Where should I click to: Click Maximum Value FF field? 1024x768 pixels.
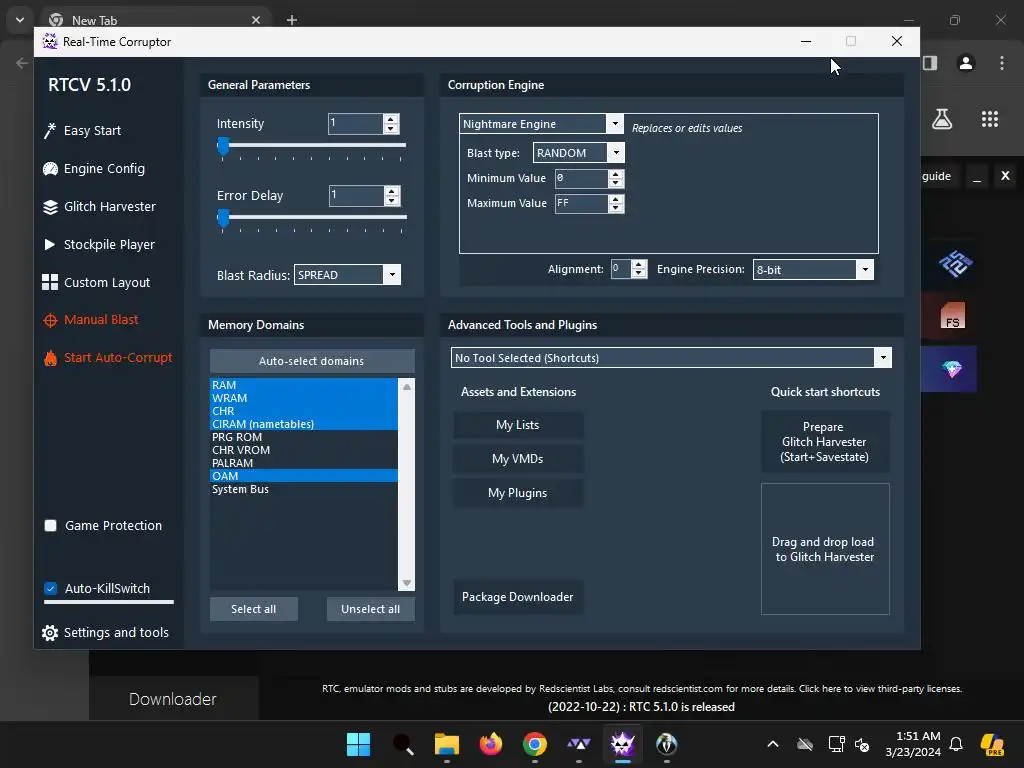[581, 204]
